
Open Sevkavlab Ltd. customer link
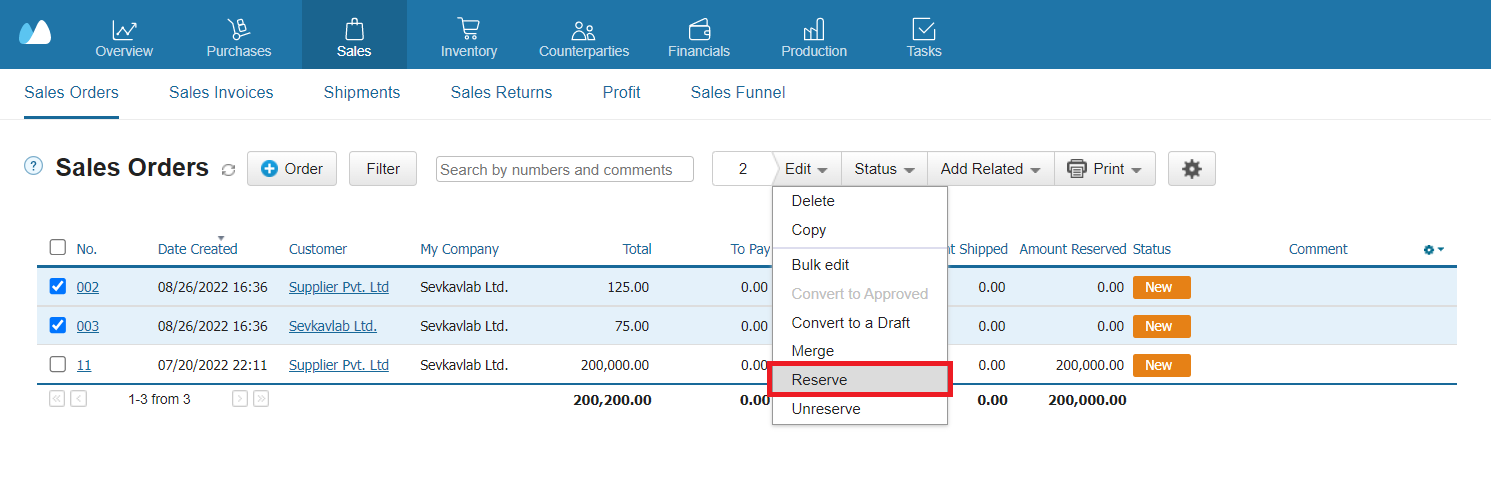click(333, 326)
